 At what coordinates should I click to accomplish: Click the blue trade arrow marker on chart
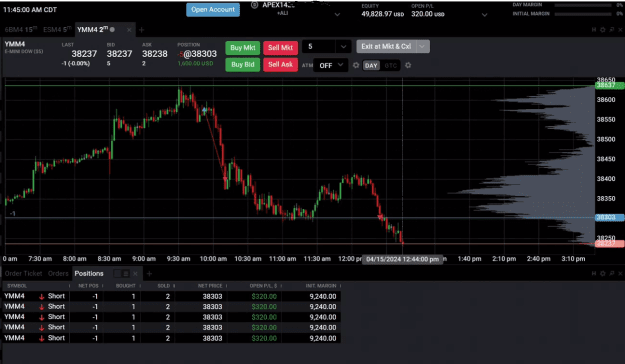pyautogui.click(x=204, y=110)
